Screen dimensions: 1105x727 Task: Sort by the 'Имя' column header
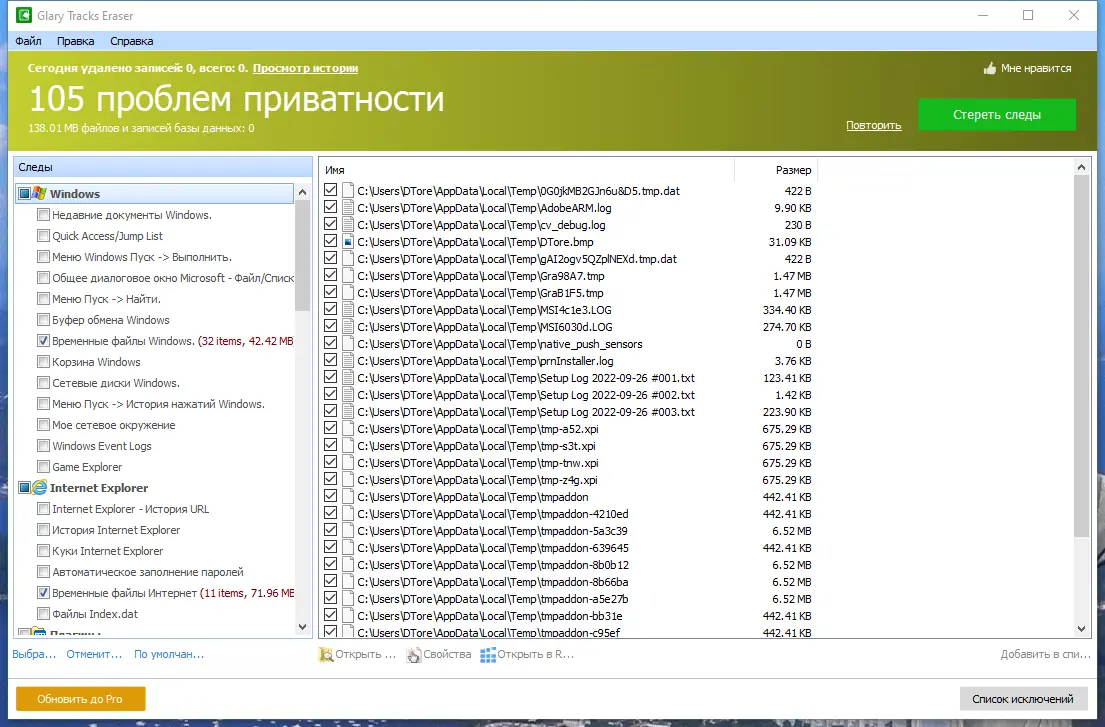[x=526, y=170]
